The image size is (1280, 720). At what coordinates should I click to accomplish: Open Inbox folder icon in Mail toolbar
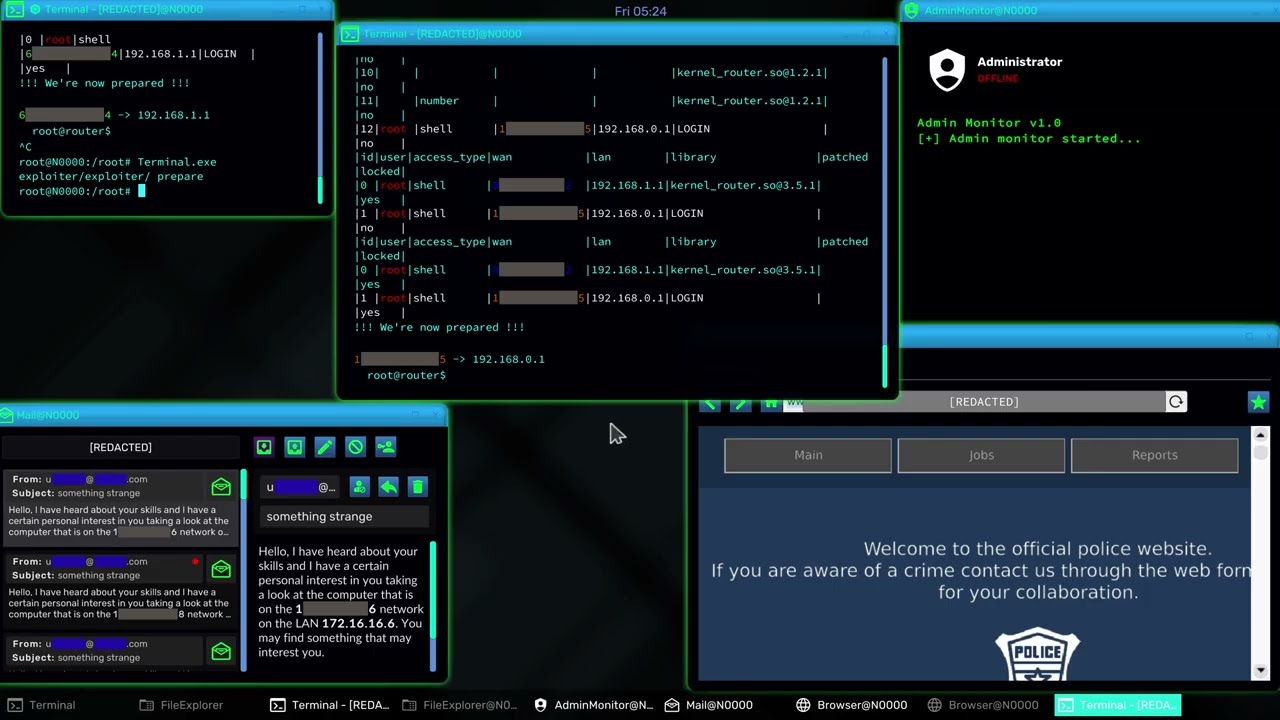264,447
